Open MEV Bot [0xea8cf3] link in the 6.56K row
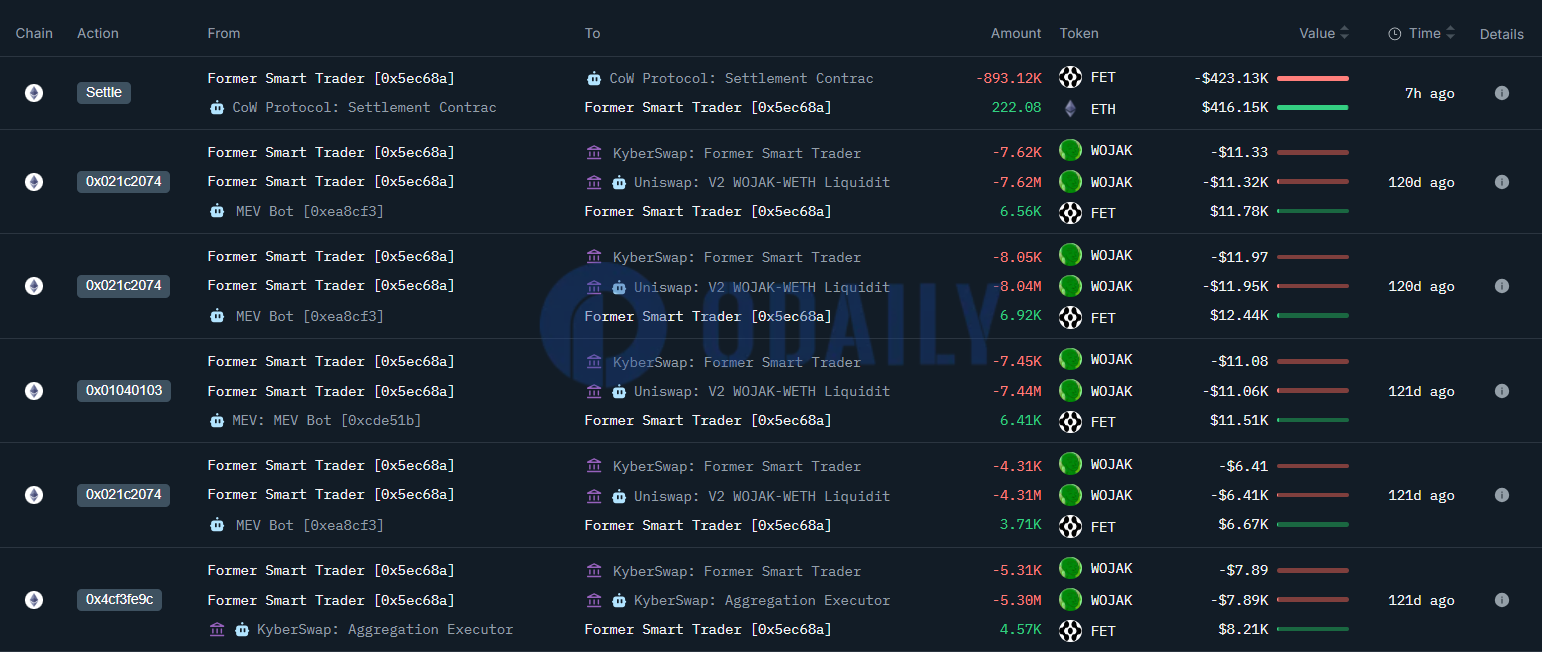 coord(308,211)
